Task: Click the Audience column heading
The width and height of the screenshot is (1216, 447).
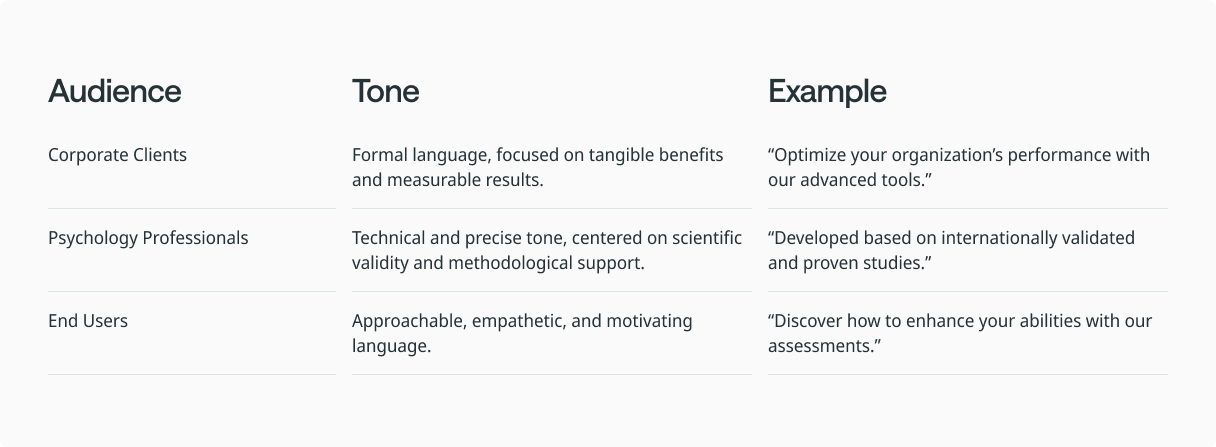Action: click(x=114, y=91)
